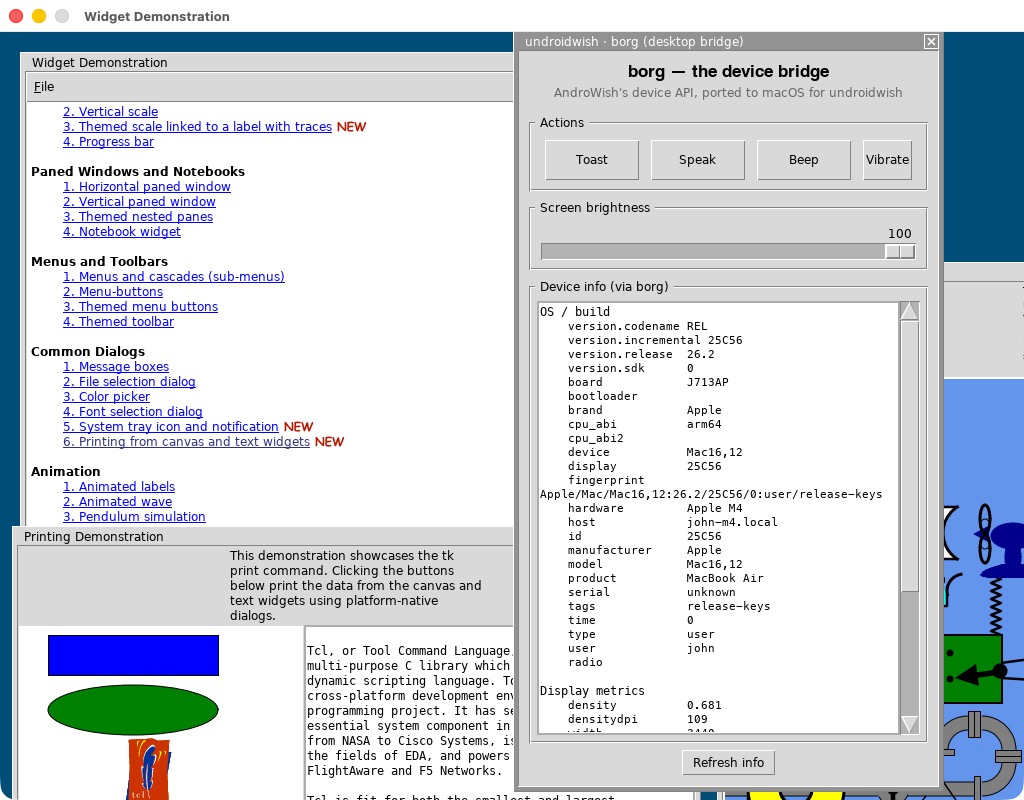Launch the Animated wave demo

(x=118, y=502)
